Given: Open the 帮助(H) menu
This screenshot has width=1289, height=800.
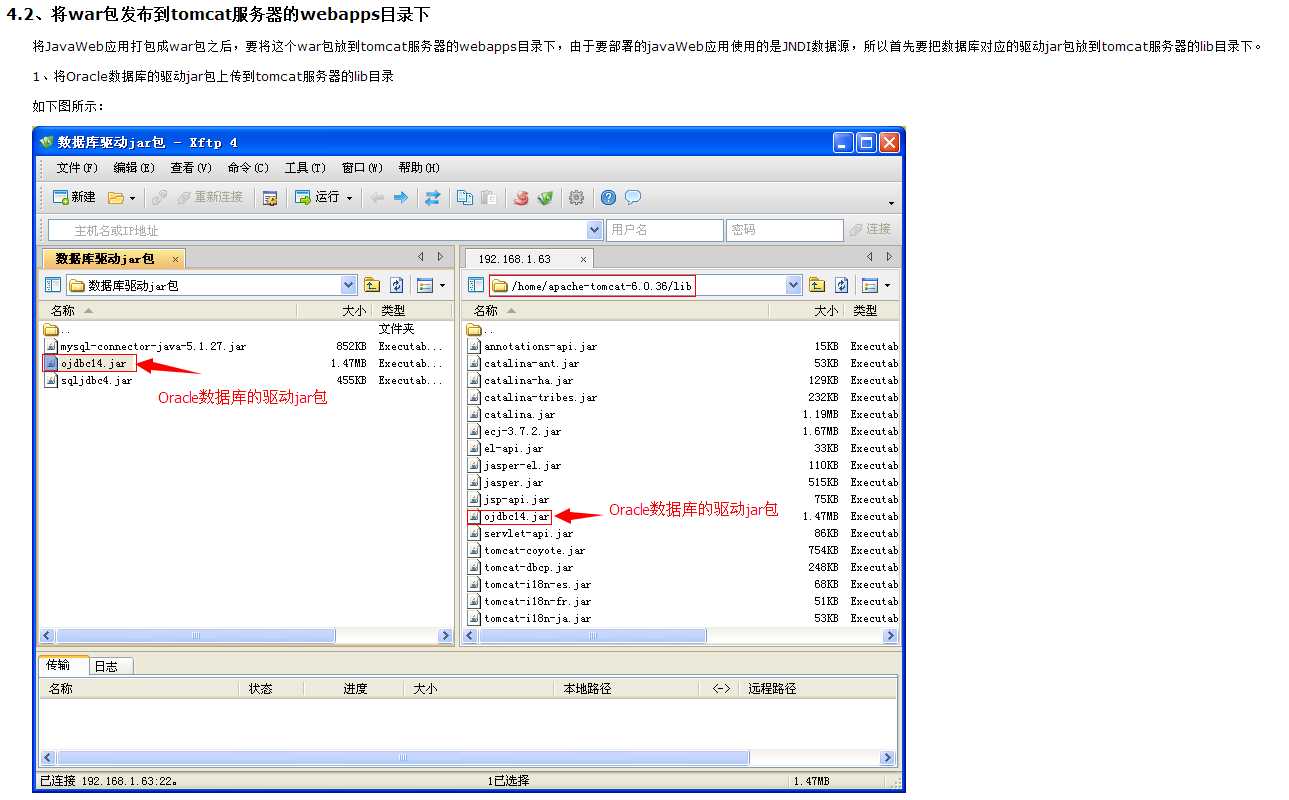Looking at the screenshot, I should 419,168.
